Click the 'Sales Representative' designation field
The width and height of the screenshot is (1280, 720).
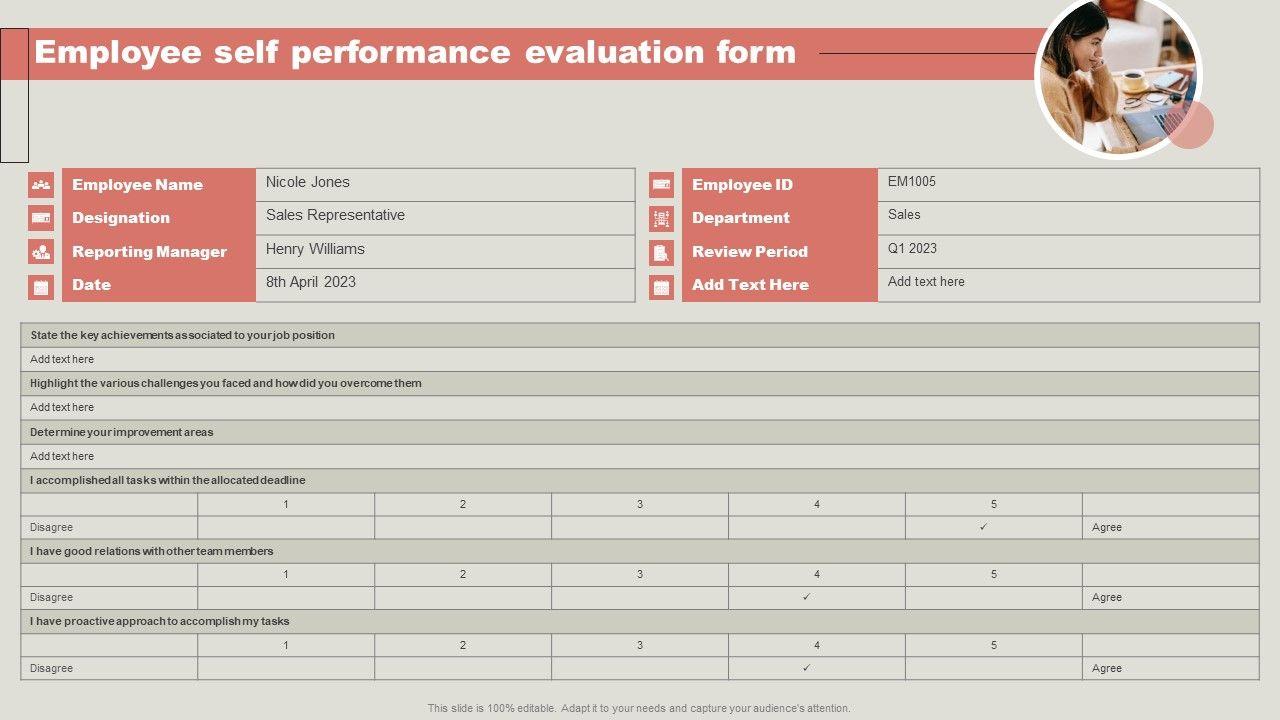click(445, 218)
